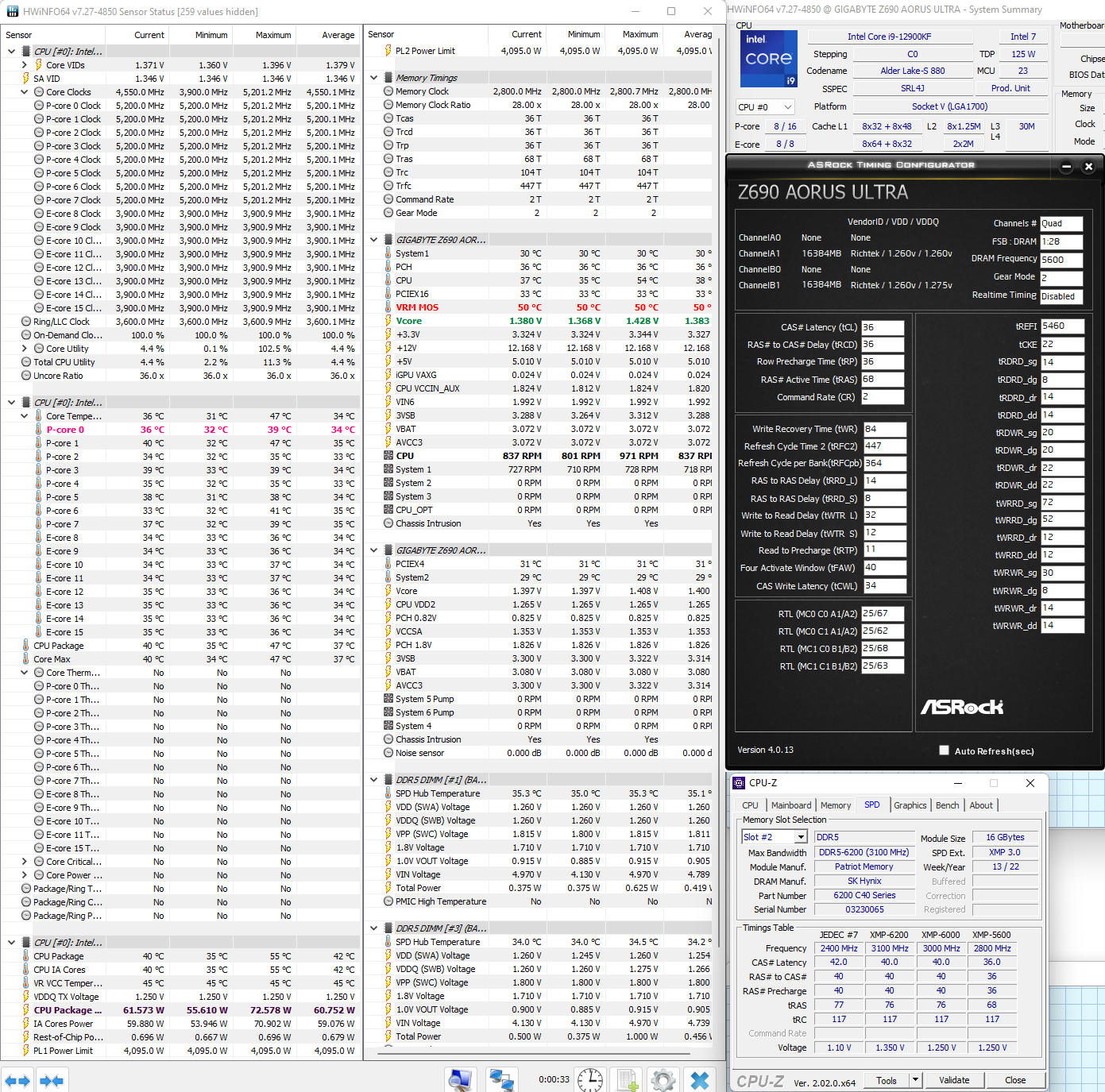The height and width of the screenshot is (1092, 1105).
Task: Expand the Core Utility row
Action: click(x=24, y=349)
